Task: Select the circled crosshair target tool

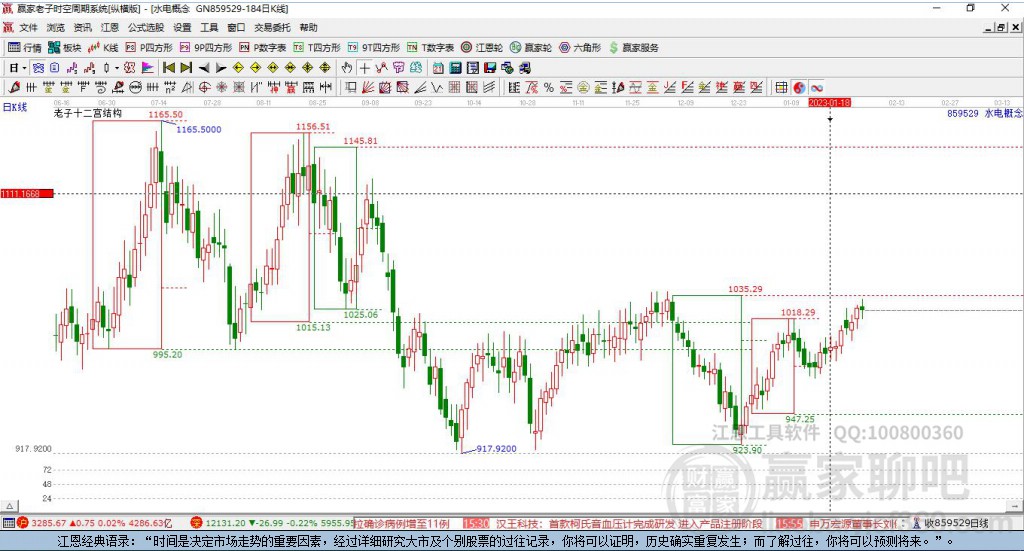Action: click(x=204, y=87)
